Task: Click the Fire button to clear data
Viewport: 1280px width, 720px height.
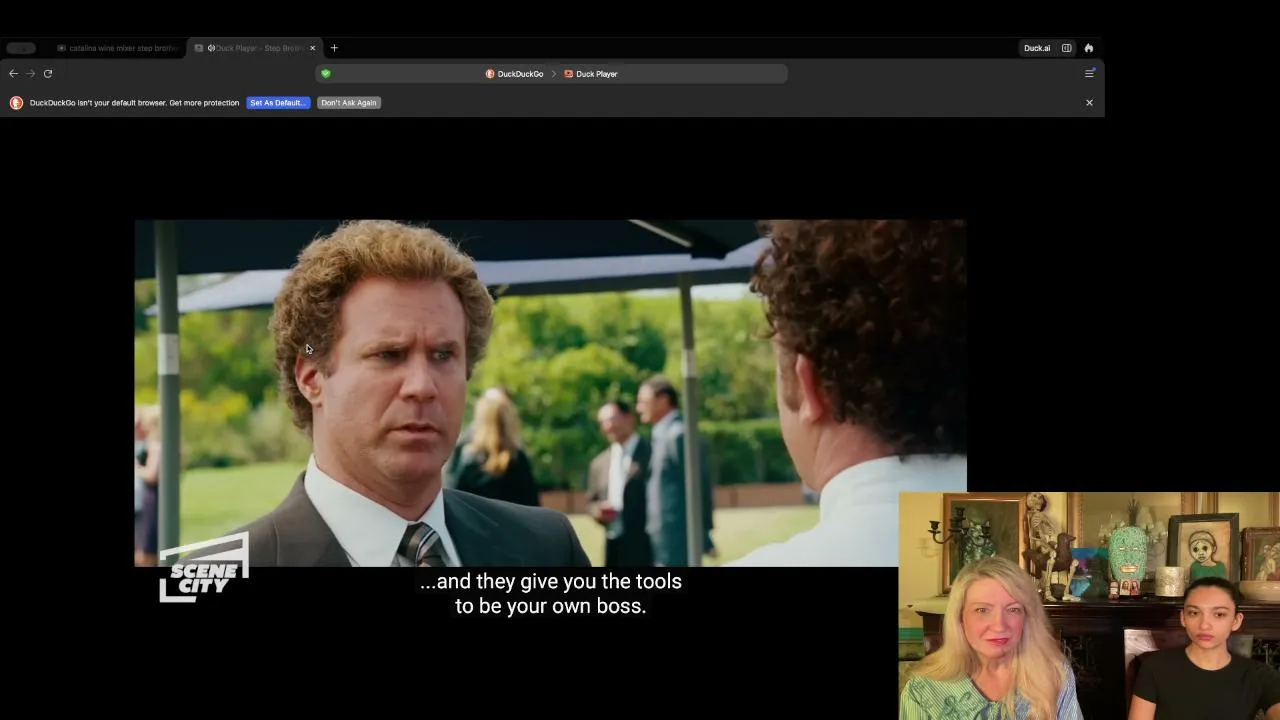Action: pos(1089,48)
